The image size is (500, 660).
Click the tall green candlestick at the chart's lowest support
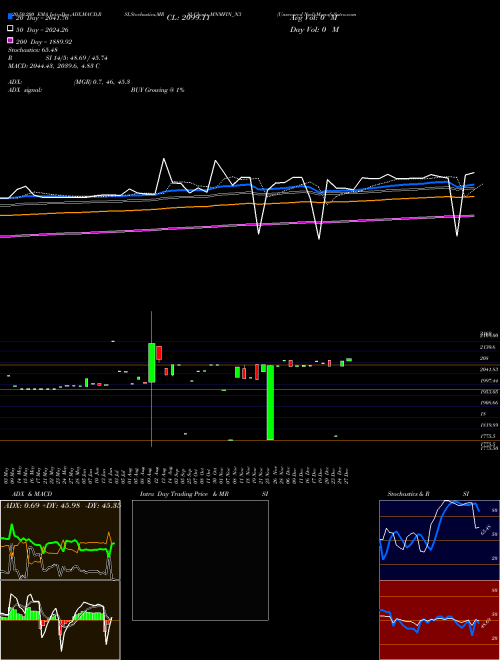click(270, 403)
